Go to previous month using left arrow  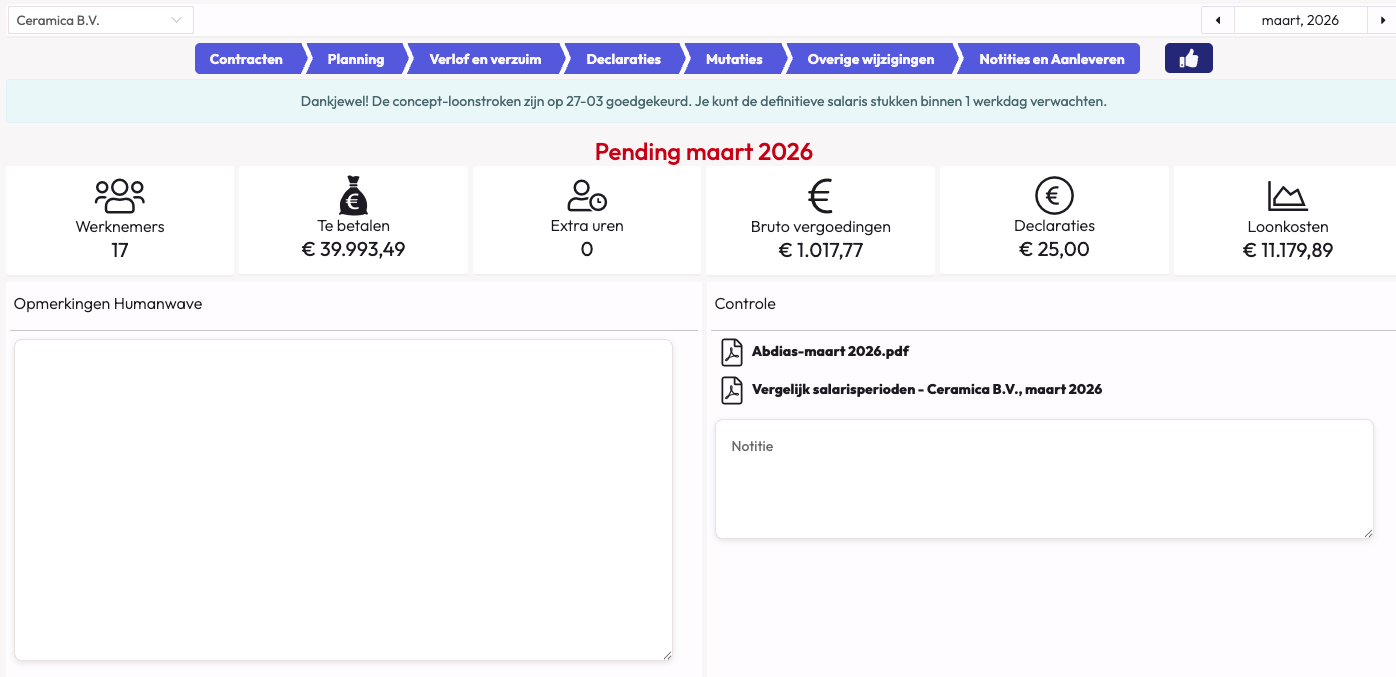pos(1217,20)
